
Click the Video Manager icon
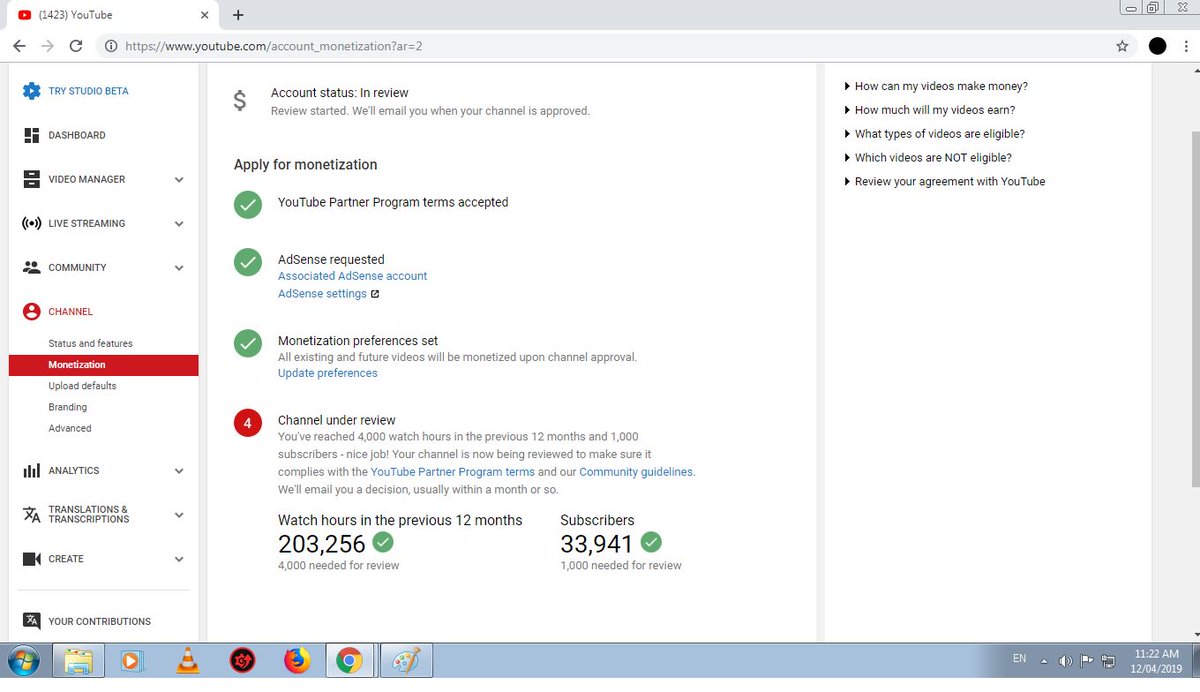tap(31, 179)
